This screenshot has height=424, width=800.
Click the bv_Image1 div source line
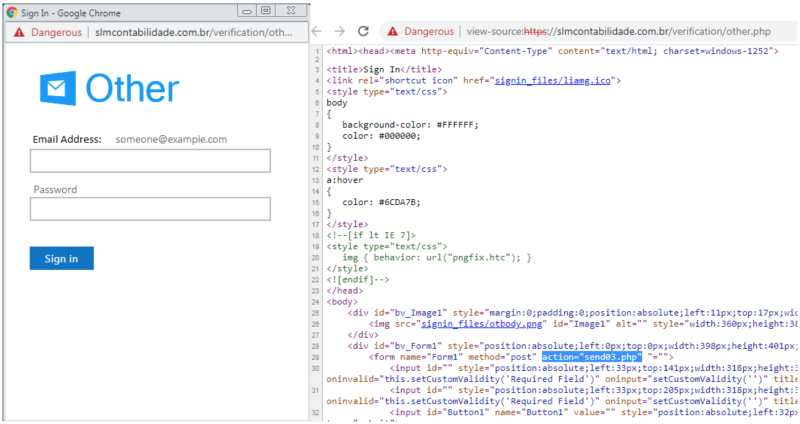572,313
